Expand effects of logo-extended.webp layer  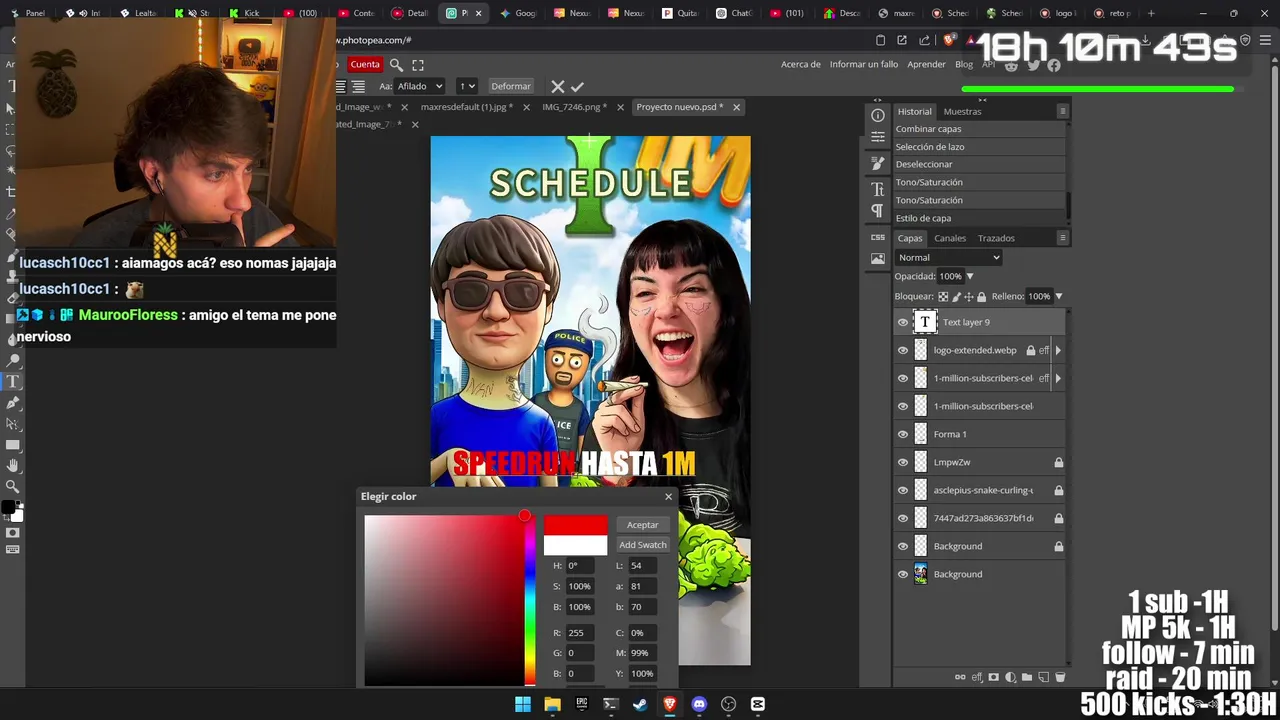(1058, 350)
